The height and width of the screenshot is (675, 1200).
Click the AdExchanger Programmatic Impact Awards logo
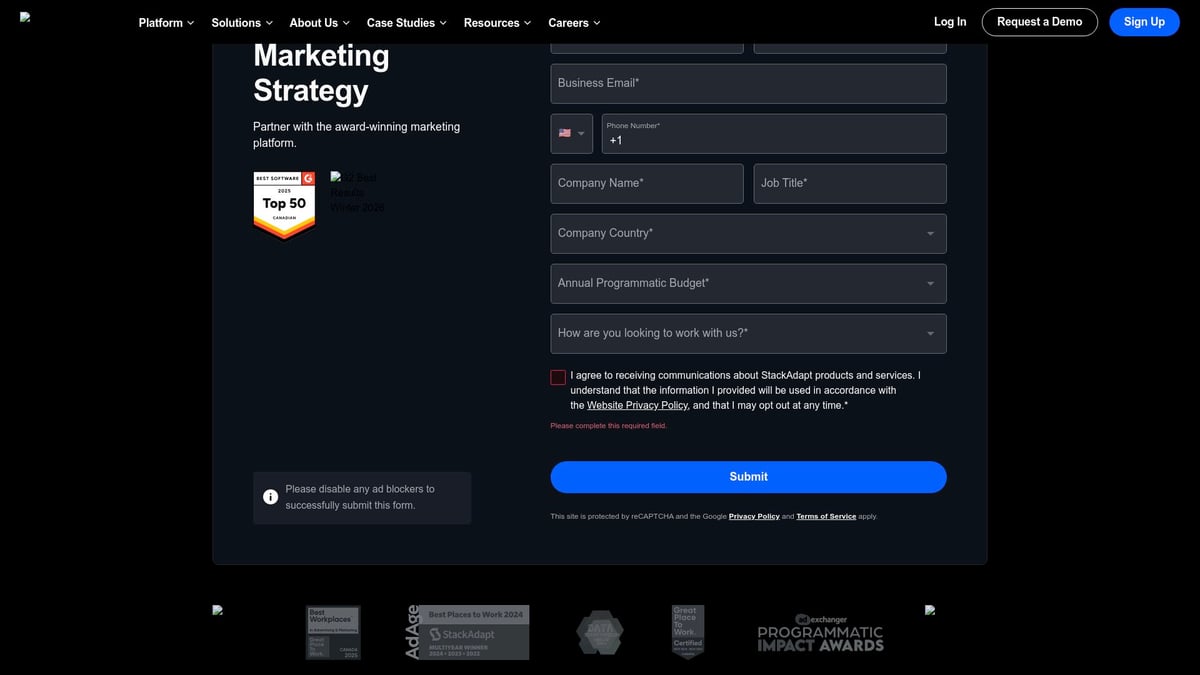(x=821, y=631)
